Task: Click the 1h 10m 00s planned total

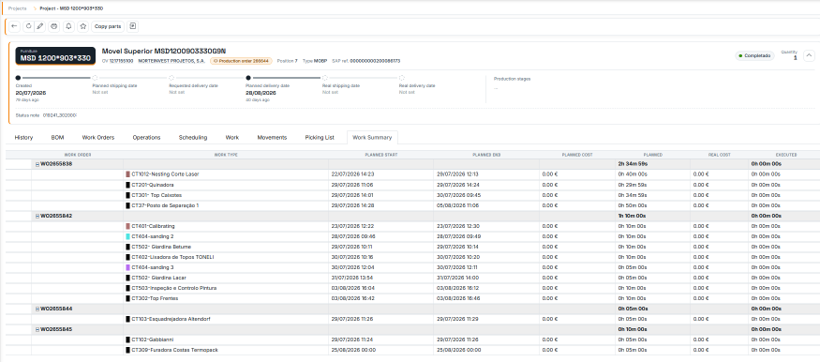Action: (x=633, y=216)
